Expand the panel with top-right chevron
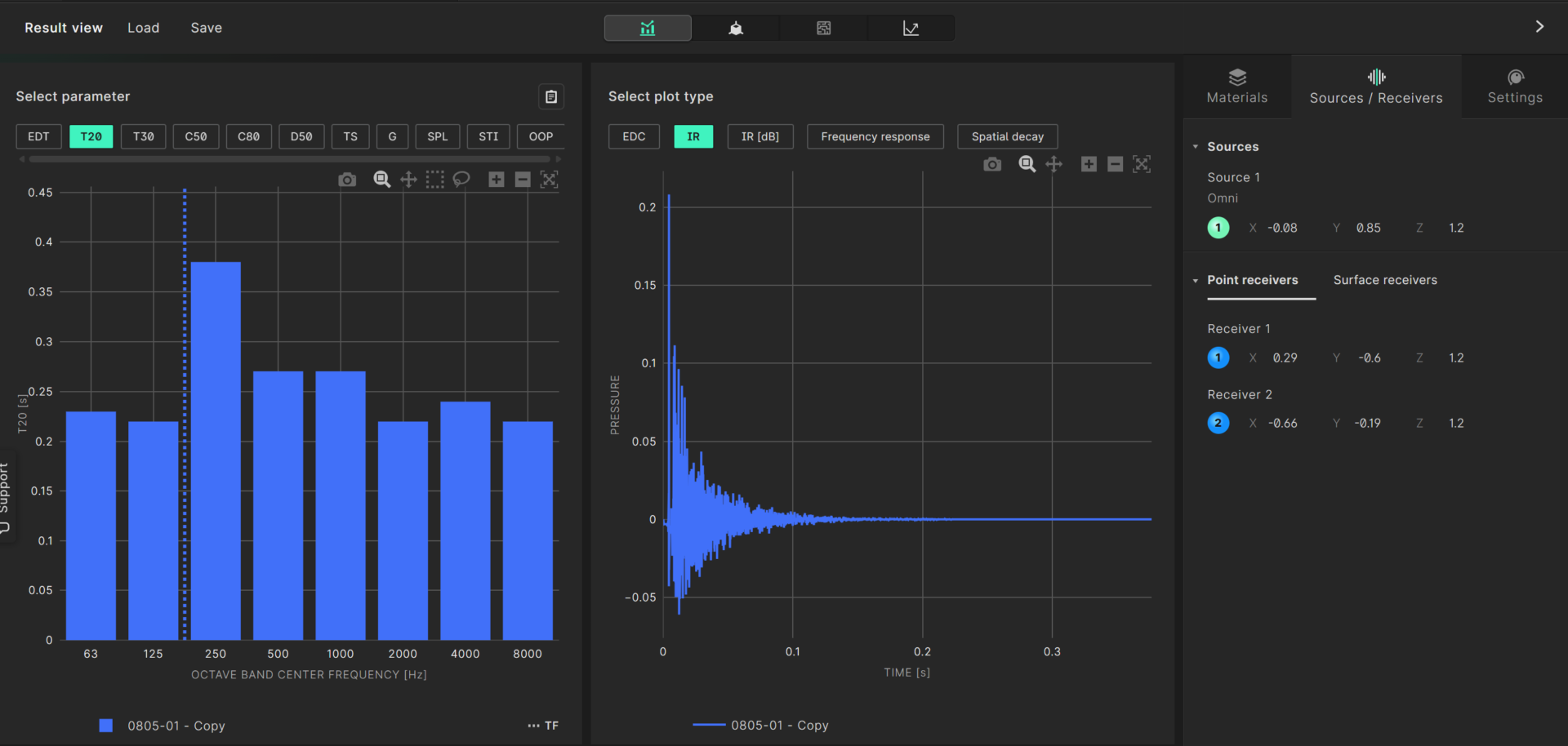The height and width of the screenshot is (746, 1568). coord(1539,27)
